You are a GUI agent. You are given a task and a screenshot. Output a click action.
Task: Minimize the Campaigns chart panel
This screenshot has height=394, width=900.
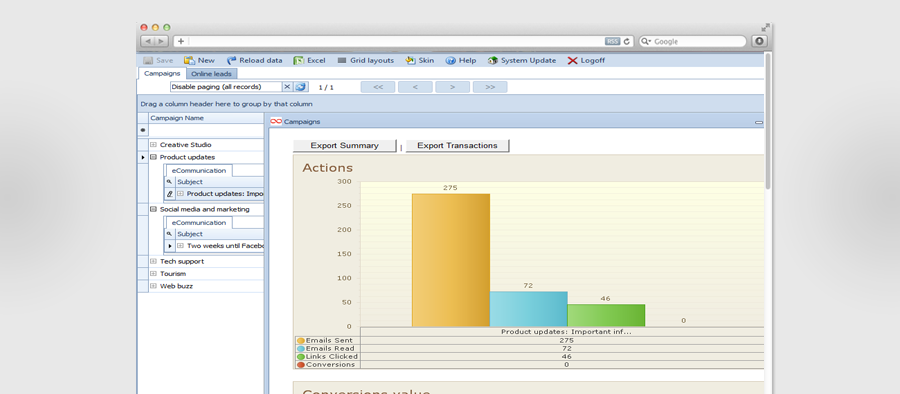click(759, 122)
